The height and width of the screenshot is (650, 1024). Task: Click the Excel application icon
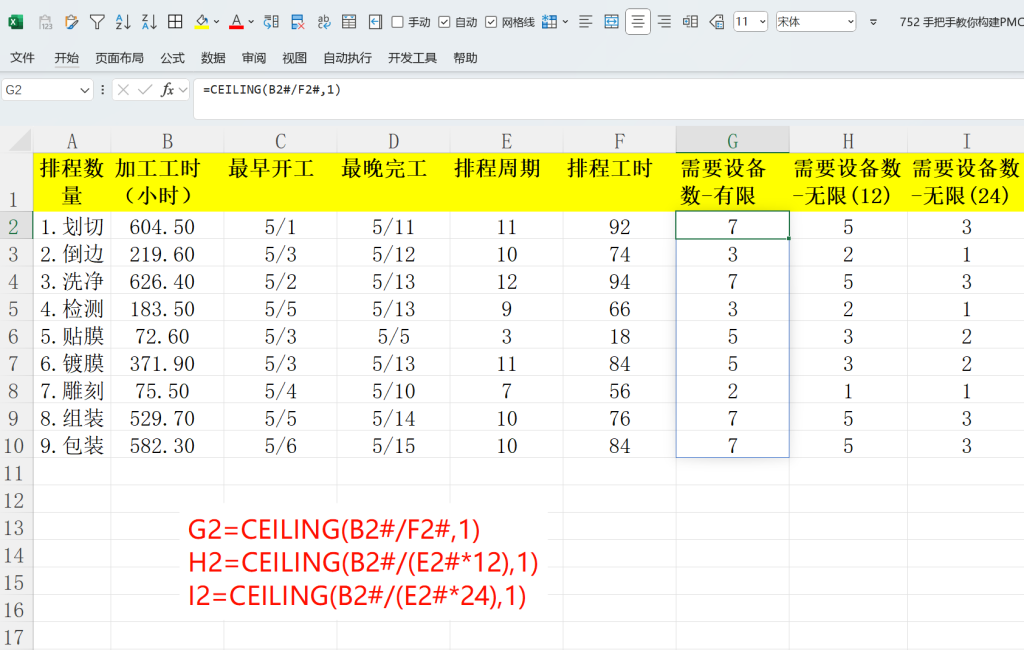[x=16, y=22]
